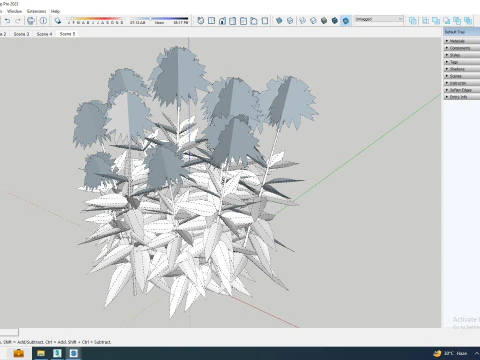The height and width of the screenshot is (360, 480).
Task: Switch to the Top view
Action: 211,21
